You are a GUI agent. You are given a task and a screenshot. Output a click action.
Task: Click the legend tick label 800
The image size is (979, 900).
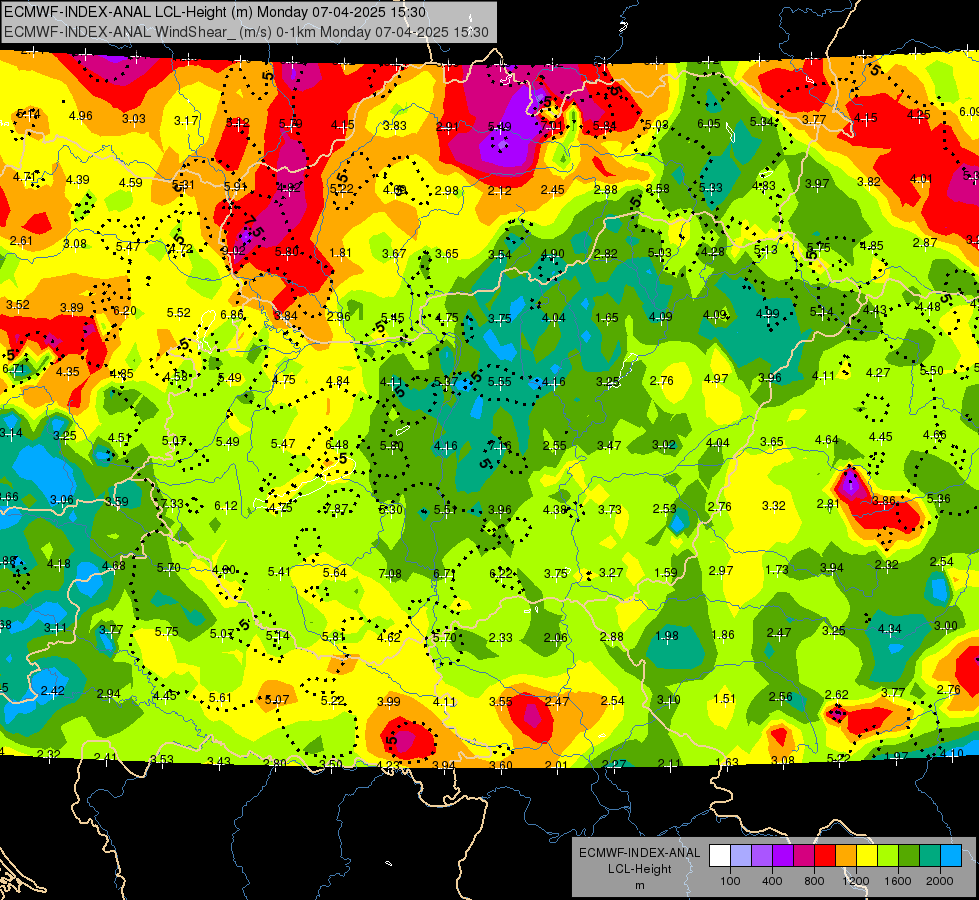click(x=814, y=881)
